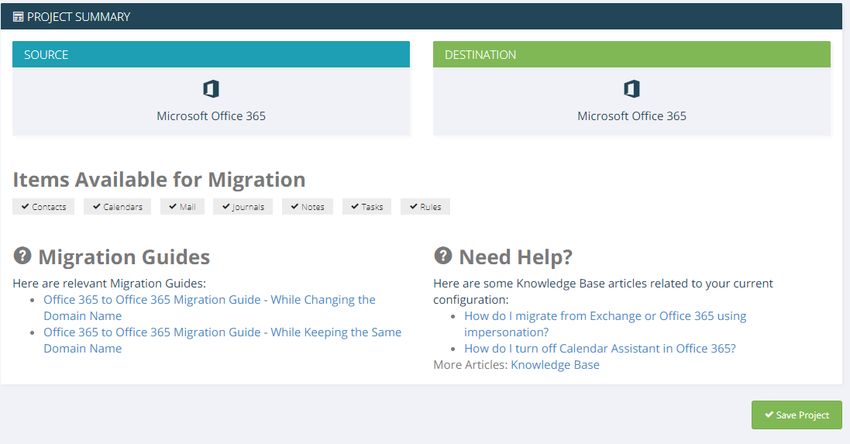Toggle the Rules migration item

(425, 207)
